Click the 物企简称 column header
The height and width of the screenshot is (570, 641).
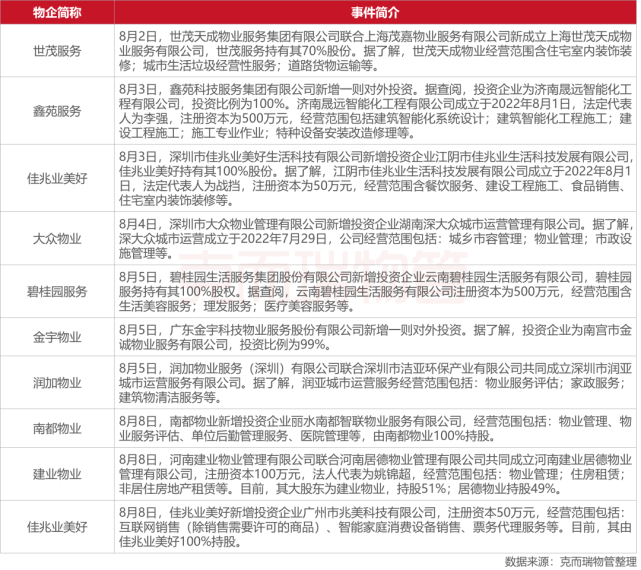click(57, 12)
